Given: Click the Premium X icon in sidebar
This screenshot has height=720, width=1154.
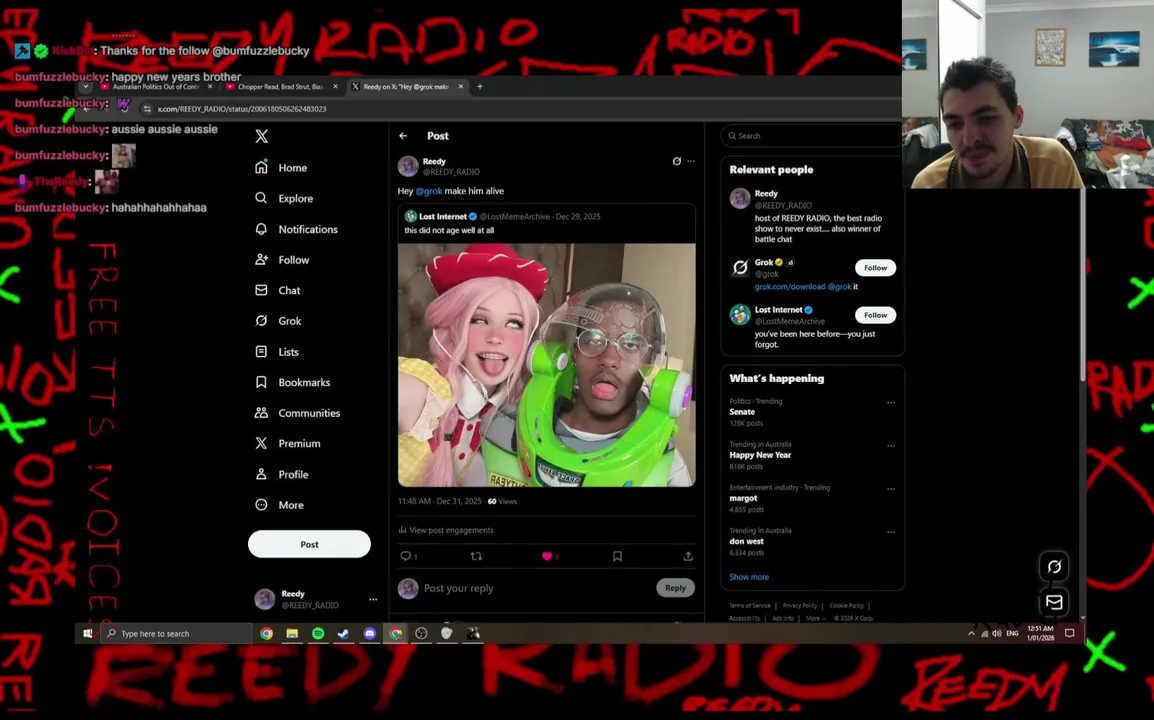Looking at the screenshot, I should pos(261,443).
